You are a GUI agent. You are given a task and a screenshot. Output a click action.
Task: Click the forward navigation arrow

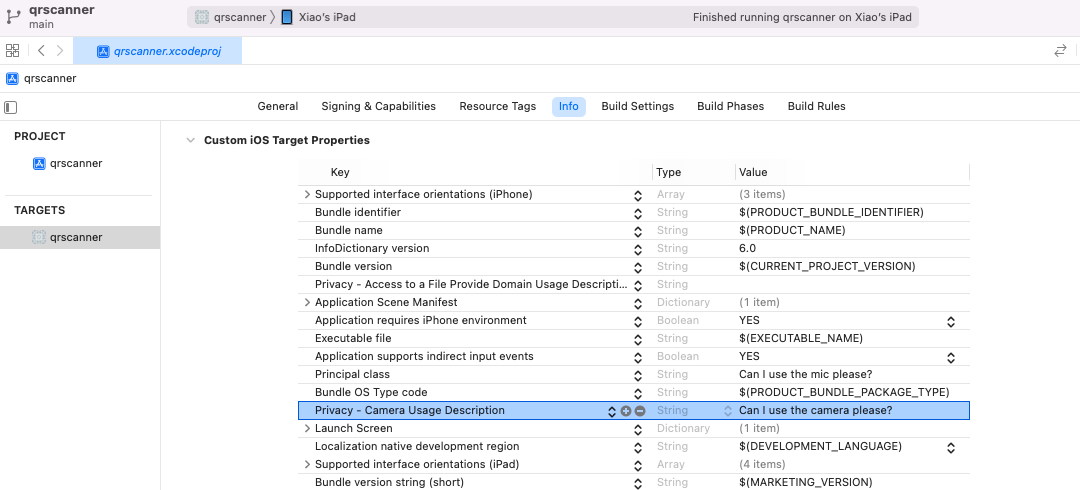tap(60, 50)
